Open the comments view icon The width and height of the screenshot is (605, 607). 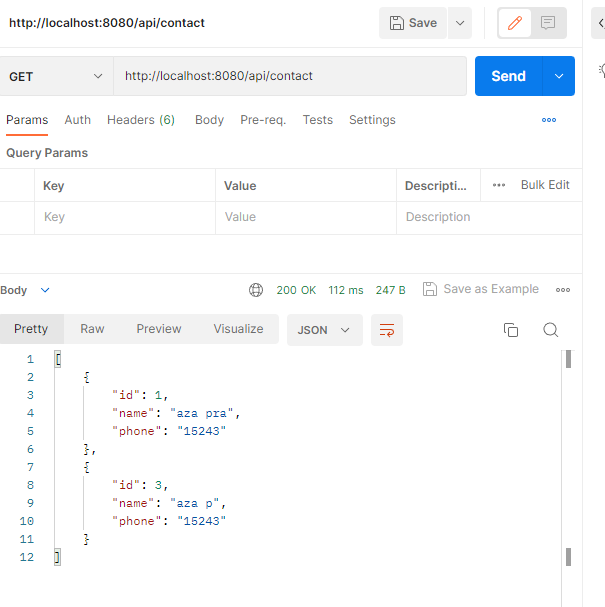tap(548, 23)
